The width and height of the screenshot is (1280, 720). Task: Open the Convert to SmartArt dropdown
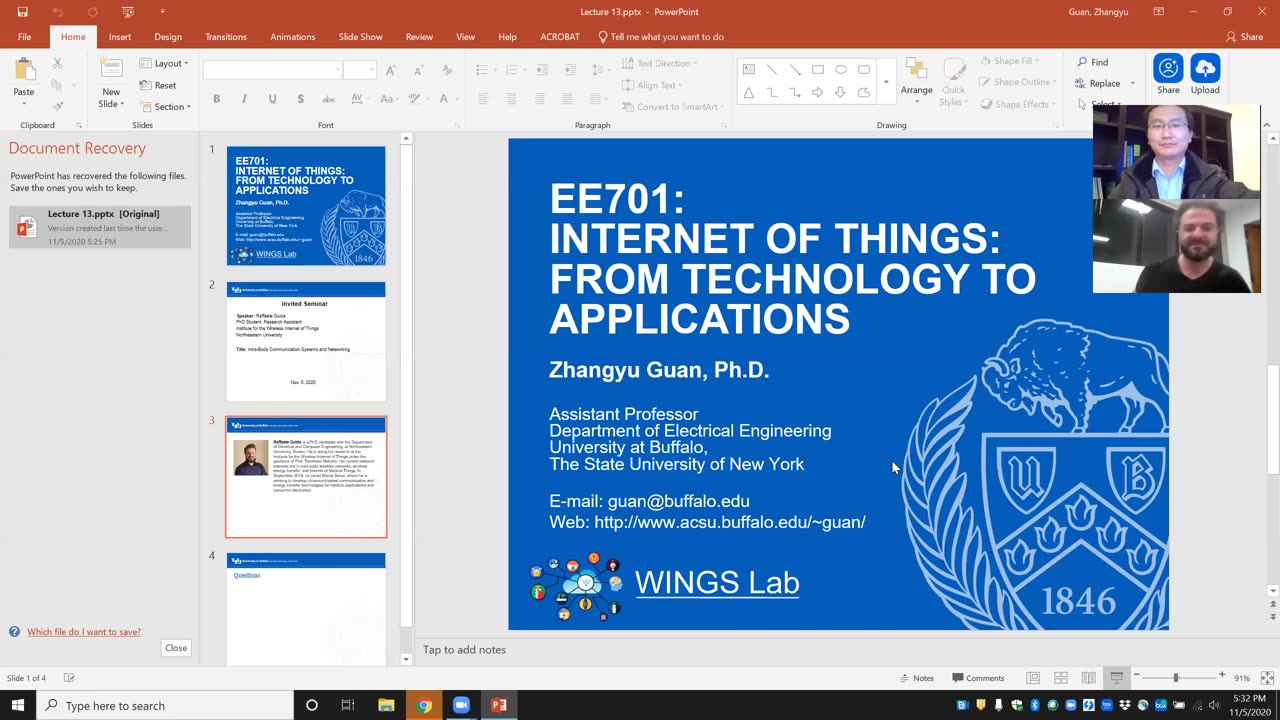[x=673, y=107]
